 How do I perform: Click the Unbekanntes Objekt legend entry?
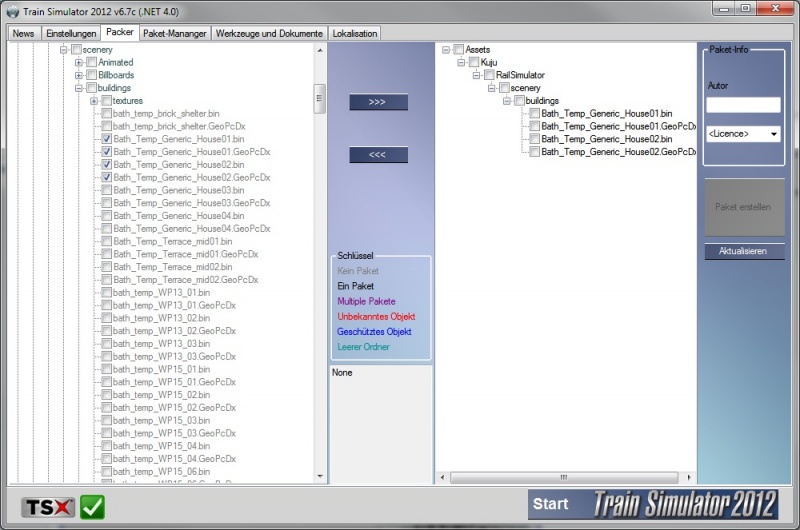376,316
